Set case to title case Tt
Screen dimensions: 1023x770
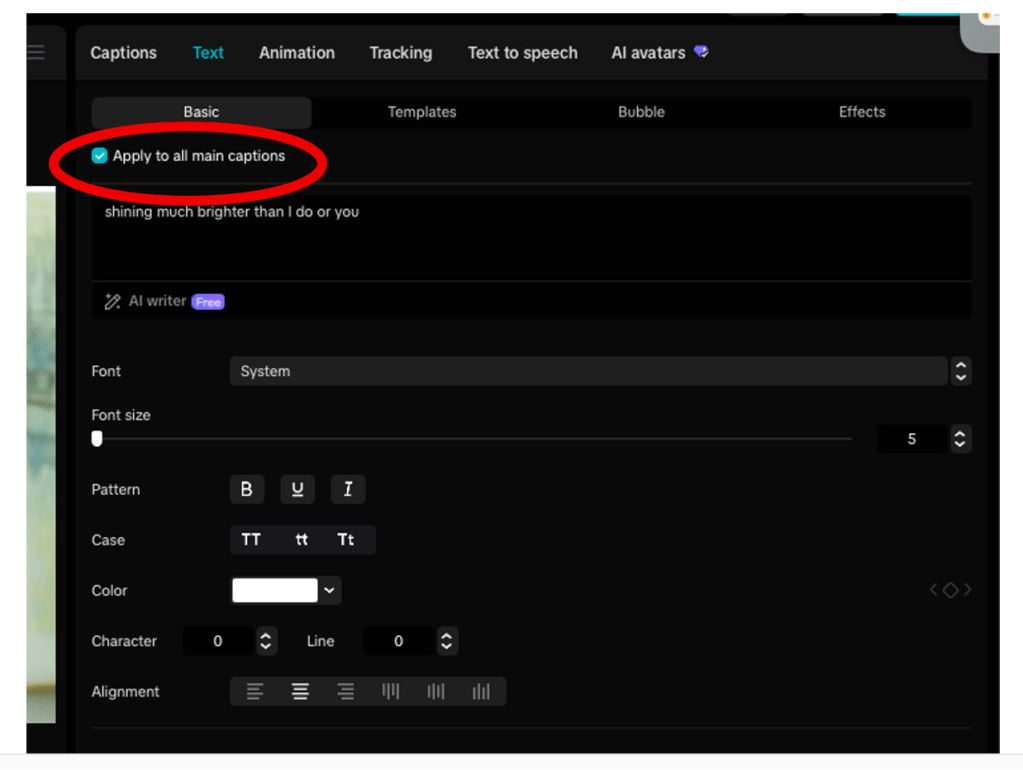coord(346,540)
